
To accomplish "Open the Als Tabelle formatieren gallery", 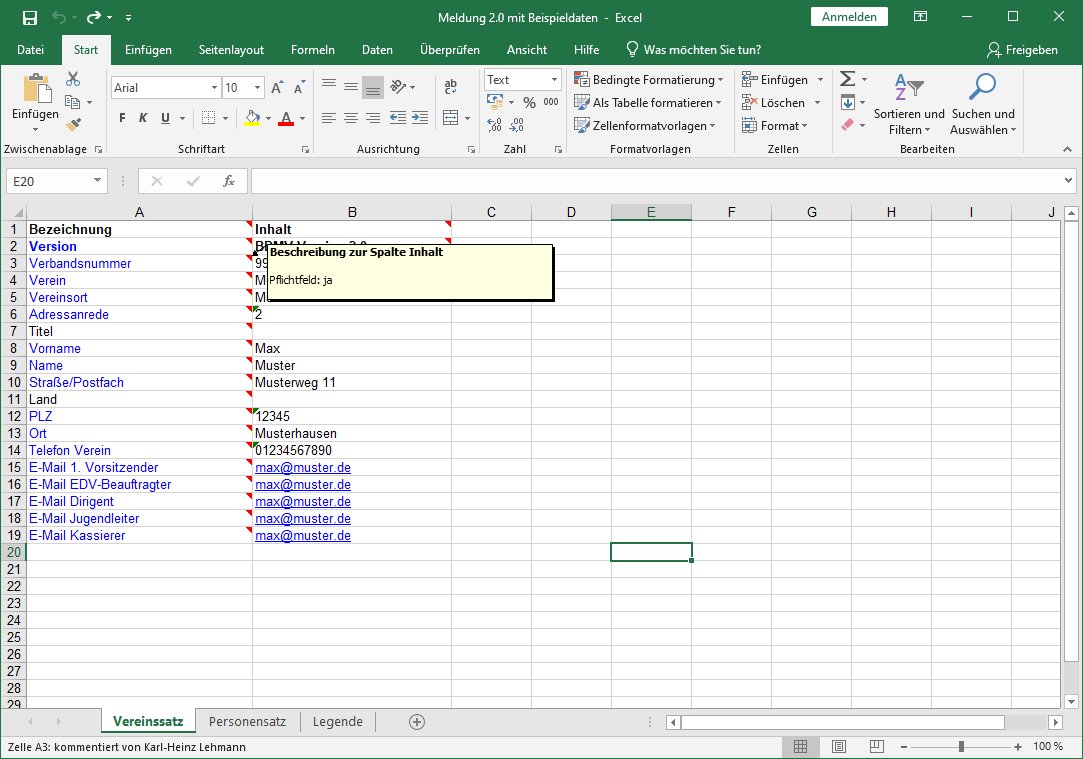I will tap(648, 103).
